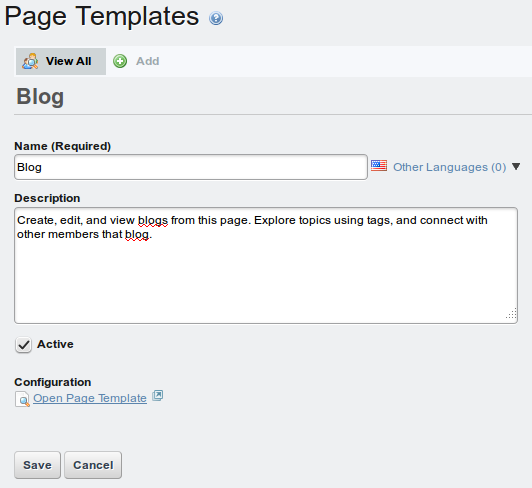
Task: Click the Description resize handle
Action: [511, 314]
